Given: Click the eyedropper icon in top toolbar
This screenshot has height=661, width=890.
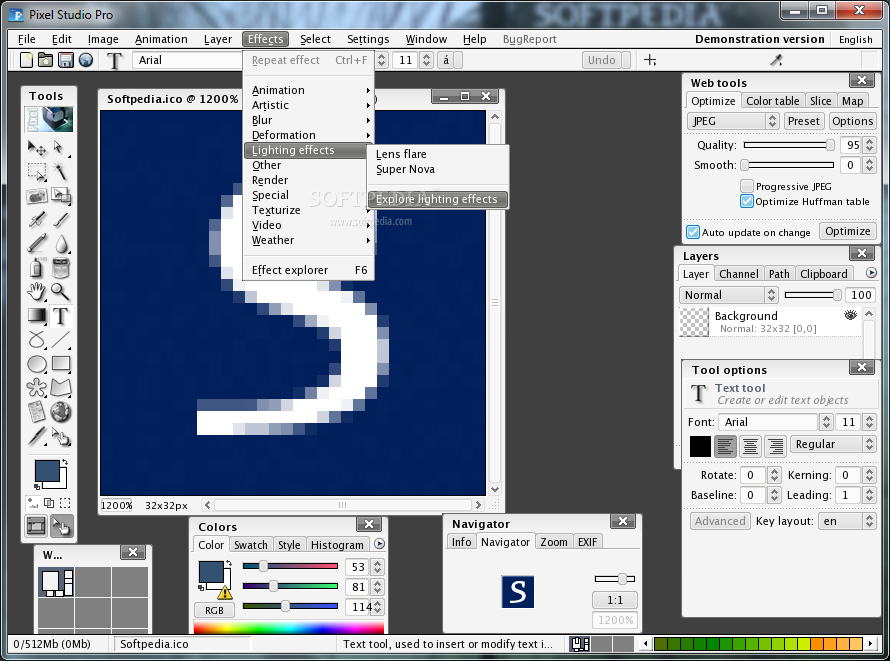Looking at the screenshot, I should 776,60.
